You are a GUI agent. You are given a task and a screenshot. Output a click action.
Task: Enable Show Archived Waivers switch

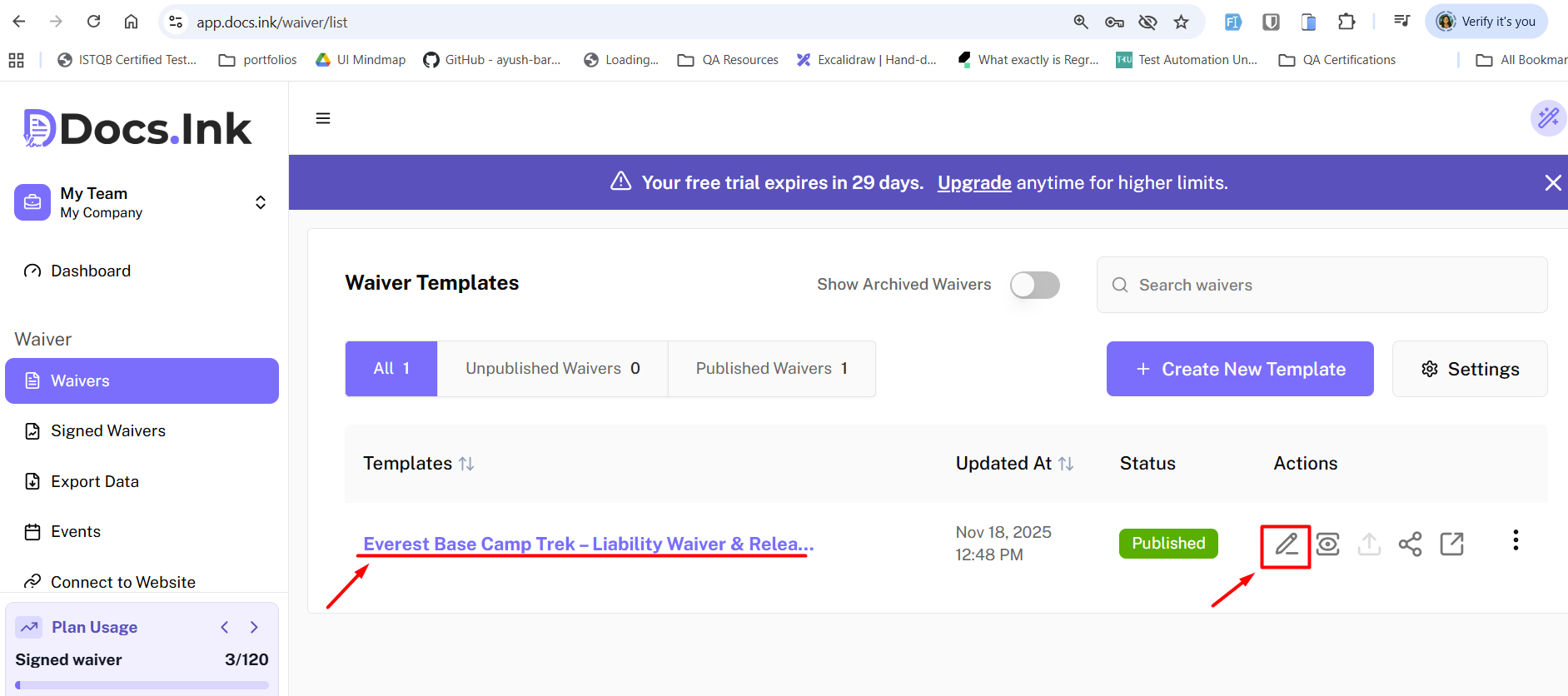tap(1034, 285)
